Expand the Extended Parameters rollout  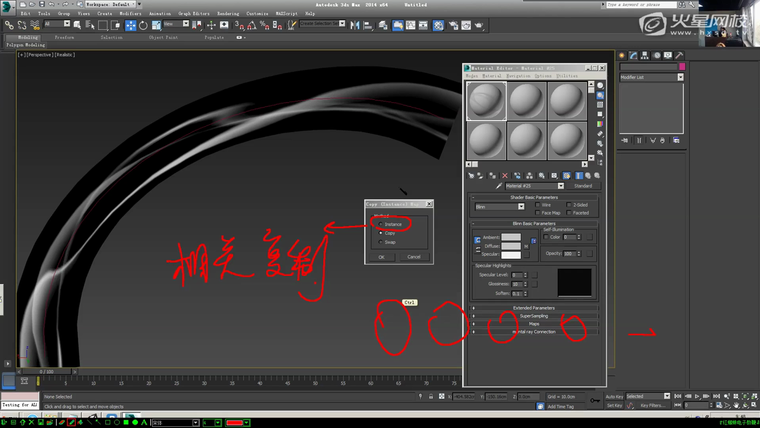click(534, 308)
